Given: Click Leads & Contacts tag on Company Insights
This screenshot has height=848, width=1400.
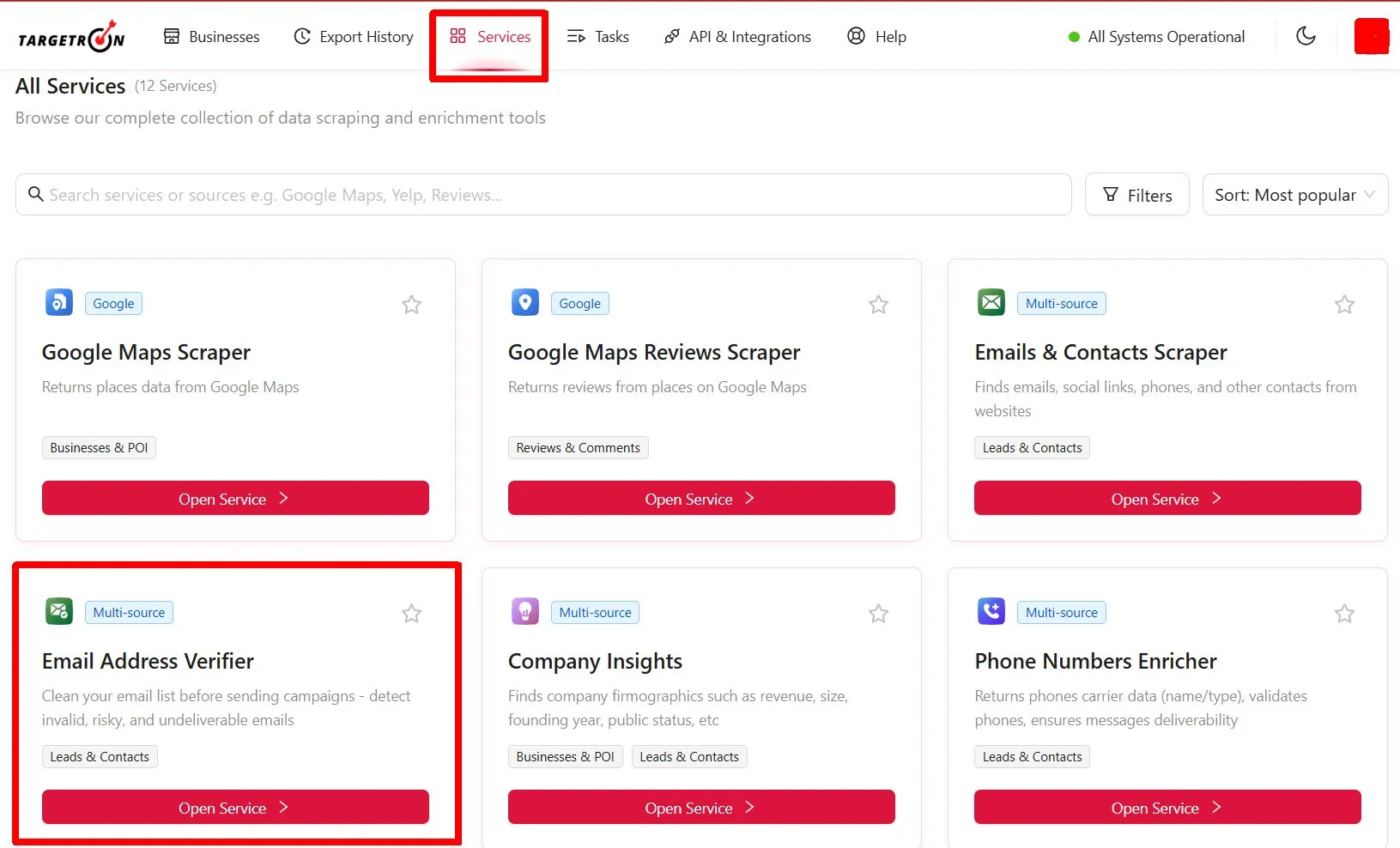Looking at the screenshot, I should tap(689, 757).
